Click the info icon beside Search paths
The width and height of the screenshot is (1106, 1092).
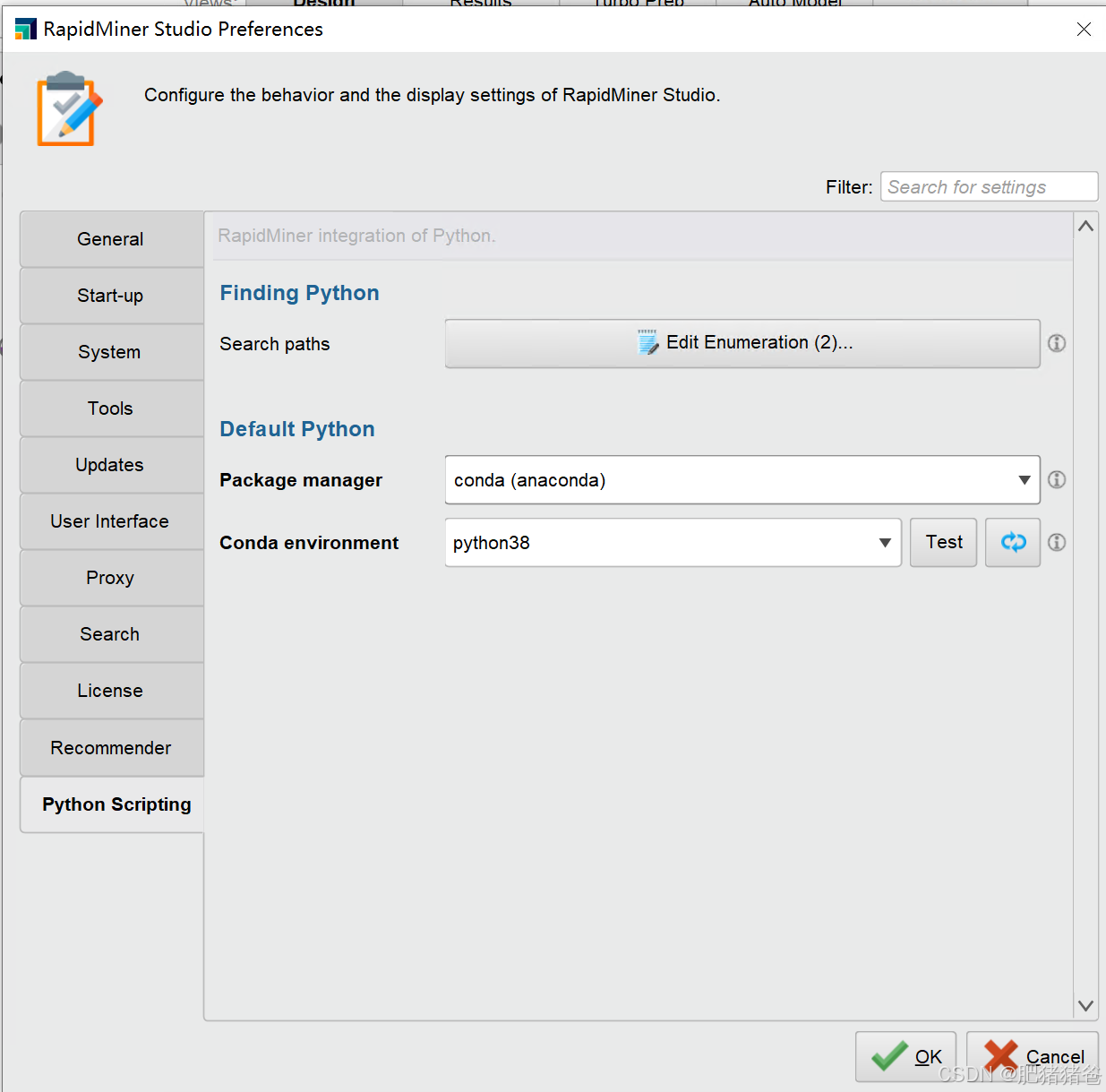(x=1057, y=343)
